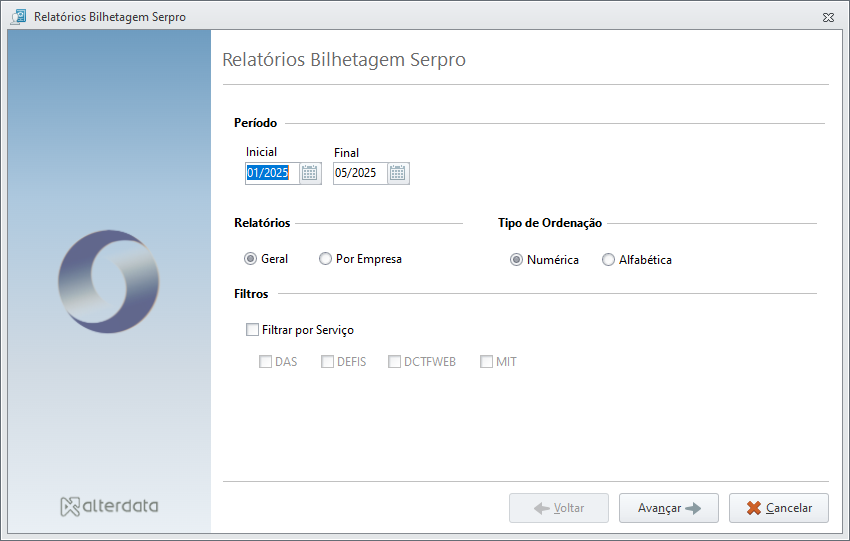Go forward with the Avançar button
This screenshot has width=850, height=541.
click(x=669, y=508)
